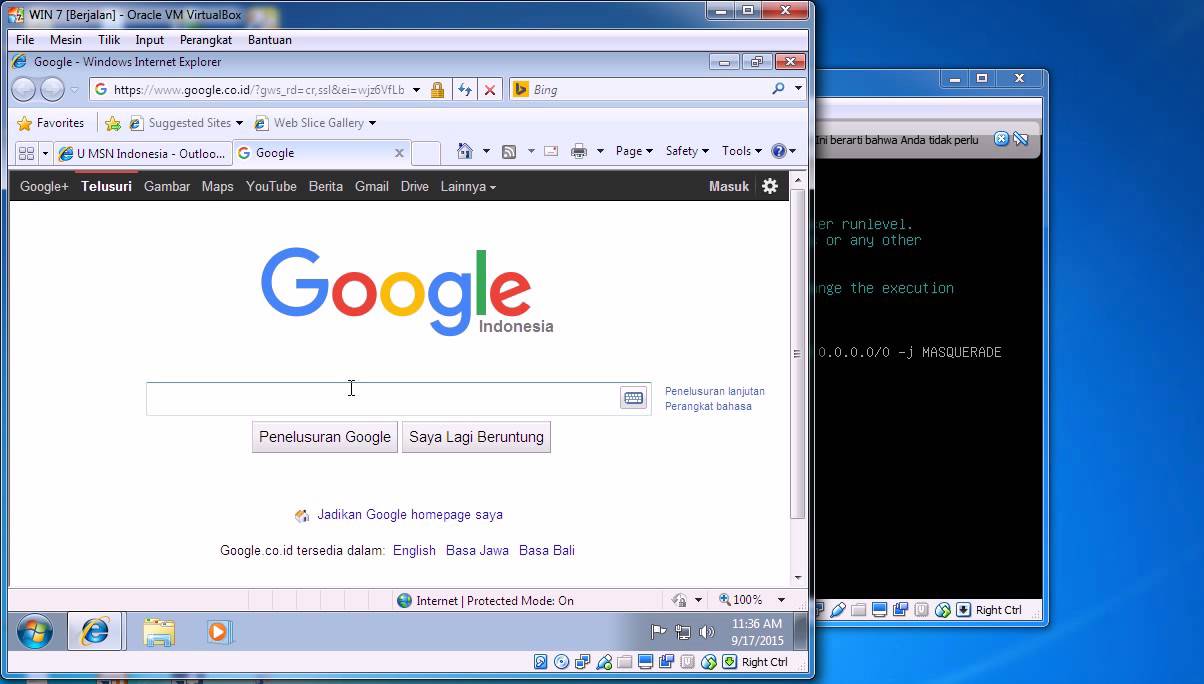Open Google settings gear icon
This screenshot has width=1204, height=684.
pyautogui.click(x=770, y=186)
